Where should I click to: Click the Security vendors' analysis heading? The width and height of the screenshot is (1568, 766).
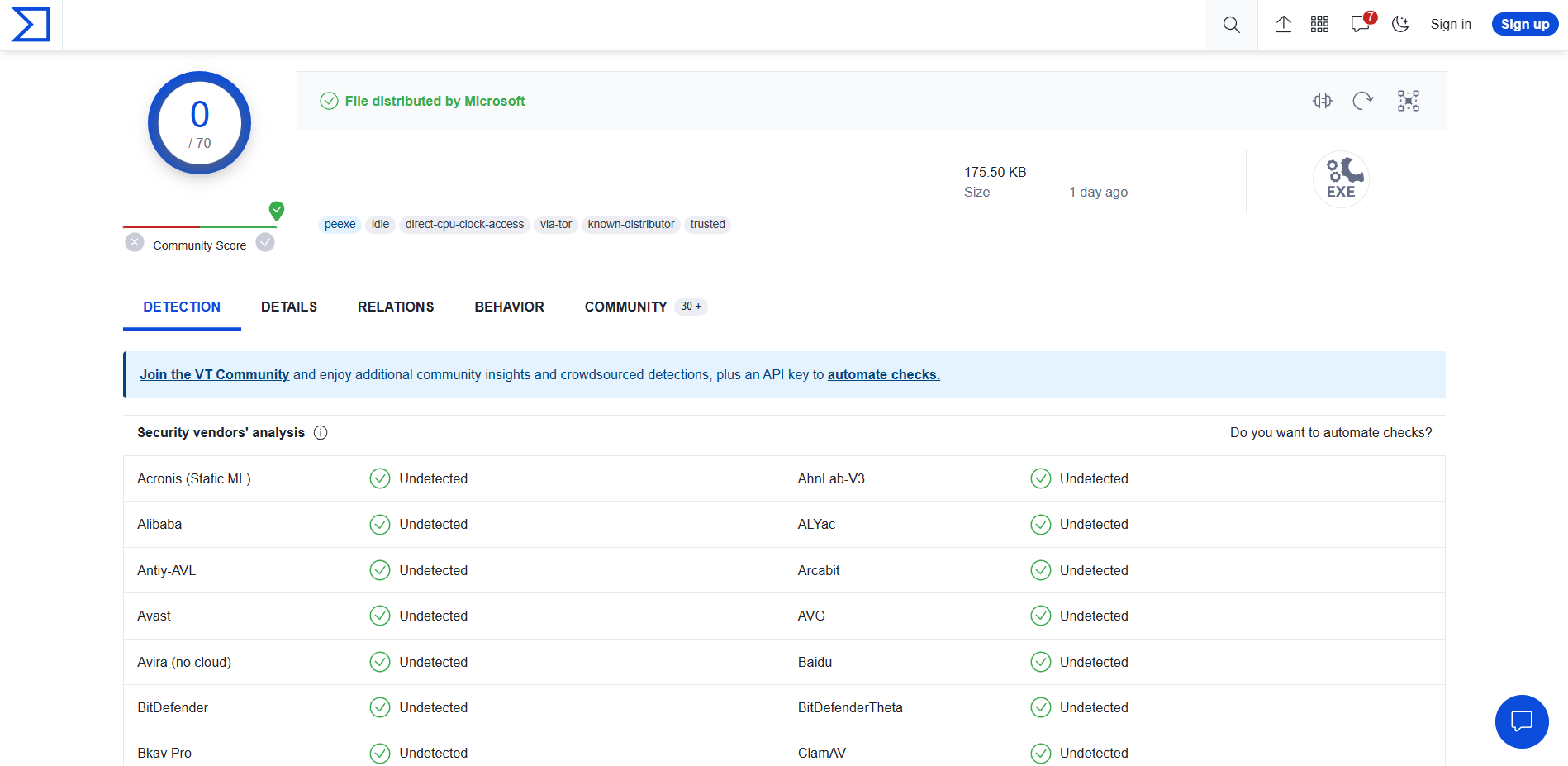(x=221, y=432)
